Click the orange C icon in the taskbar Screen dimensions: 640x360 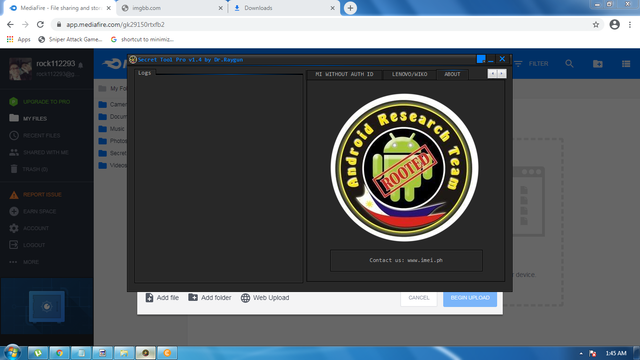[x=167, y=353]
